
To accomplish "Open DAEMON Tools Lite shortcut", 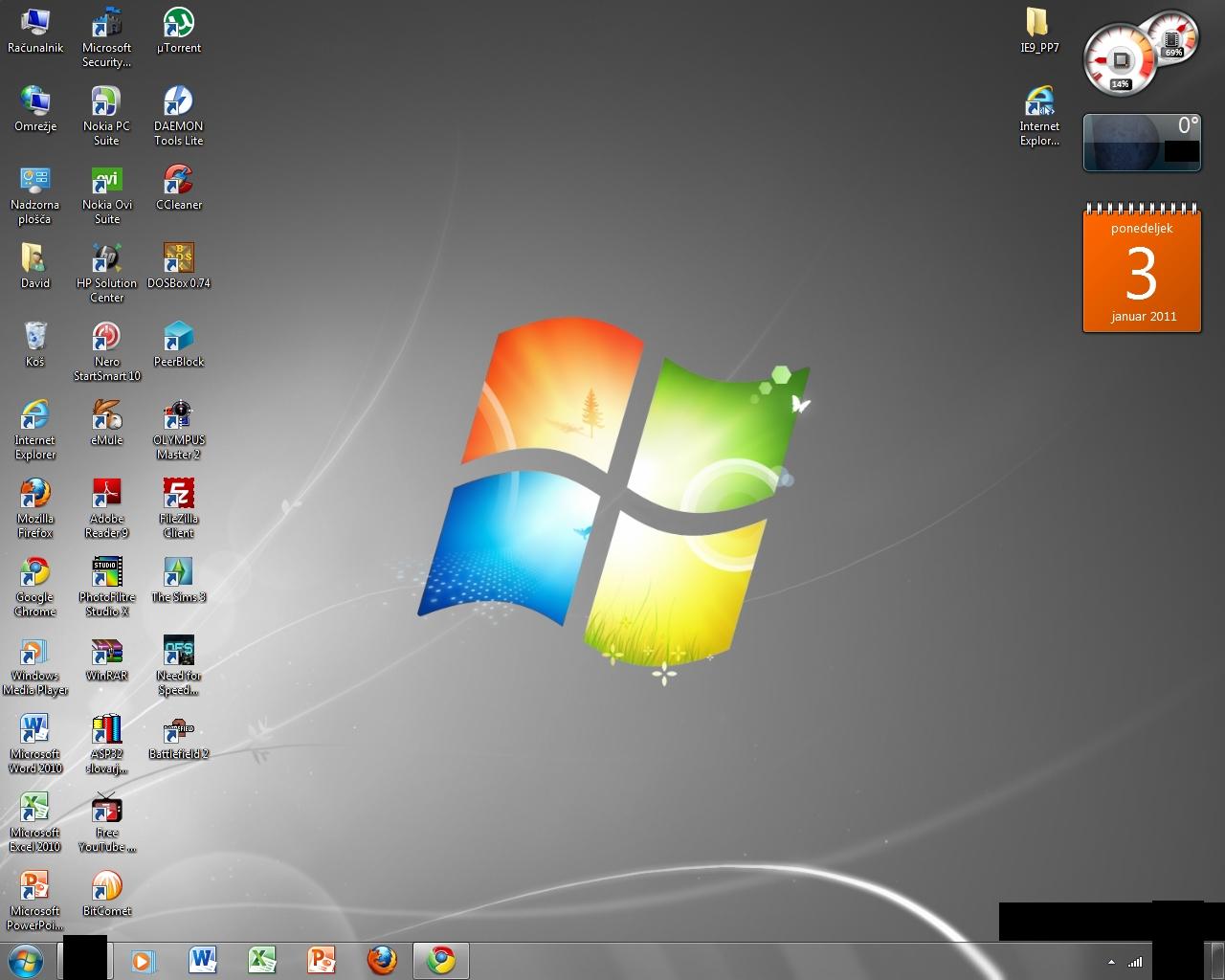I will pyautogui.click(x=178, y=117).
